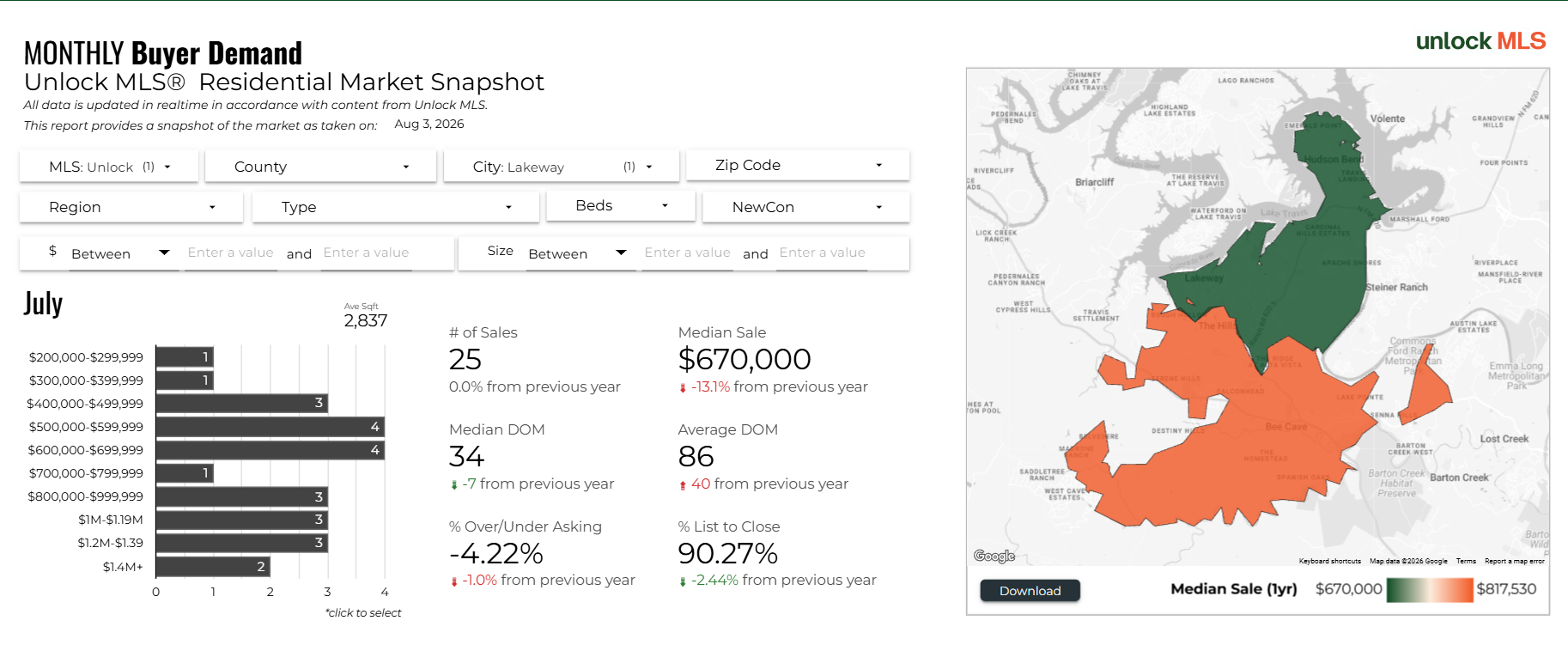
Task: Open the MLS Unlock dropdown
Action: coord(109,167)
